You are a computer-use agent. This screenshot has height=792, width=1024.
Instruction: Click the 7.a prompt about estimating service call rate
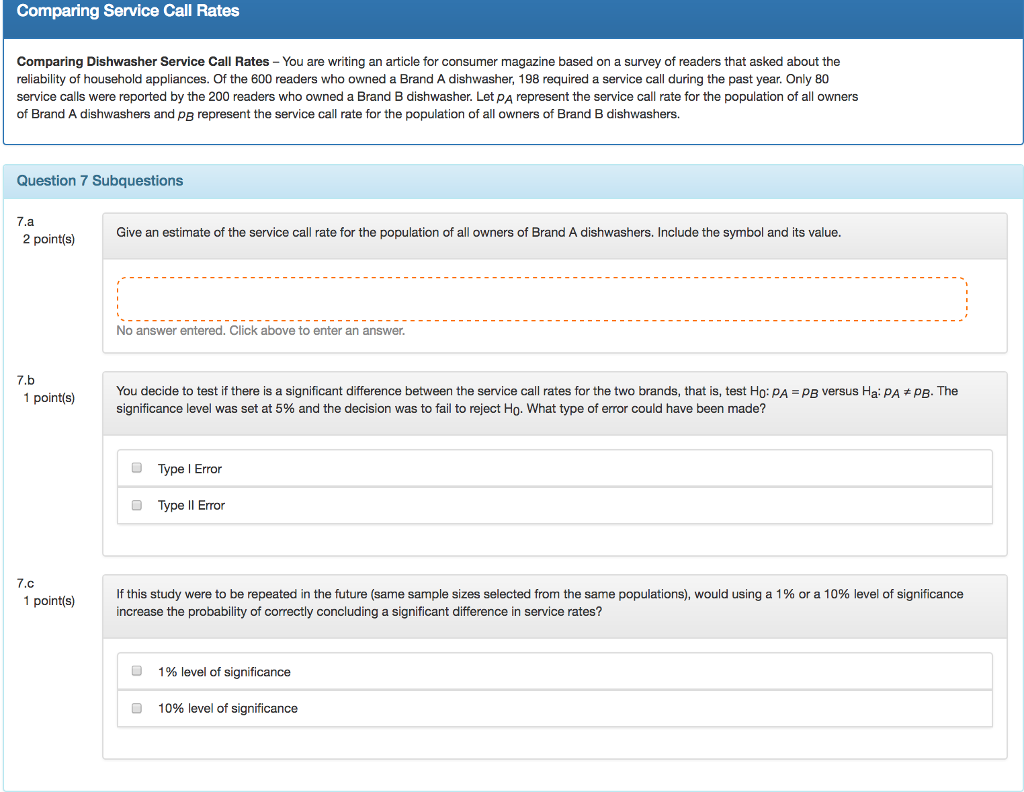(478, 233)
